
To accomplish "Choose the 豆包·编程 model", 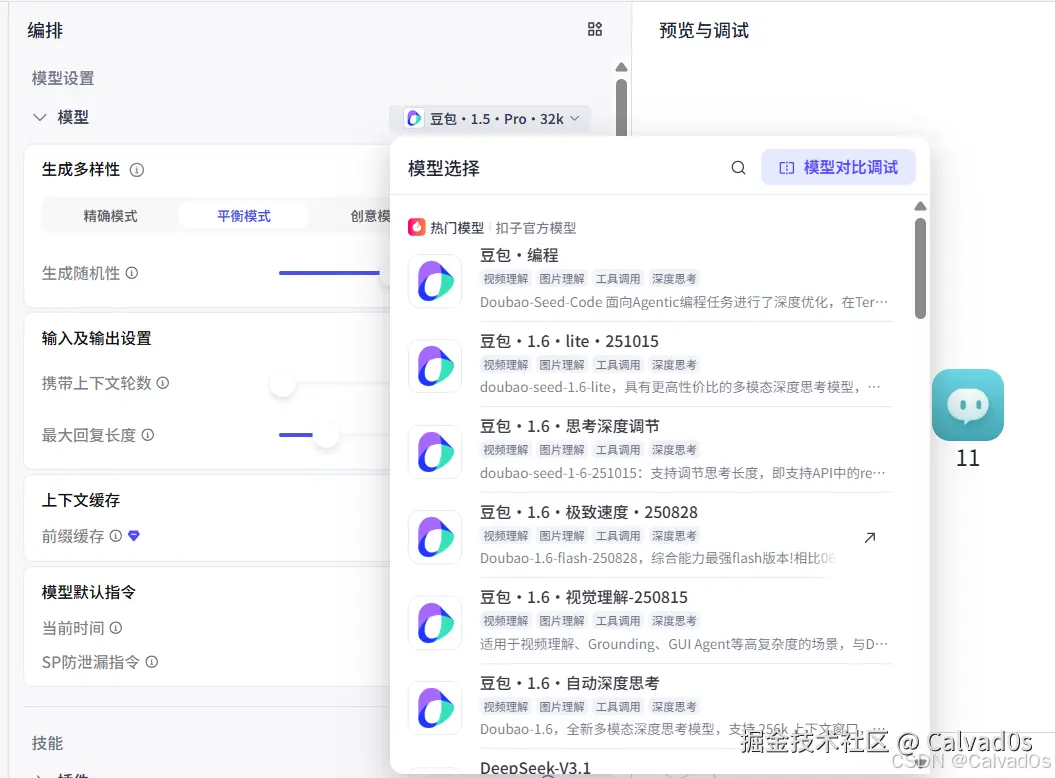I will (x=650, y=279).
